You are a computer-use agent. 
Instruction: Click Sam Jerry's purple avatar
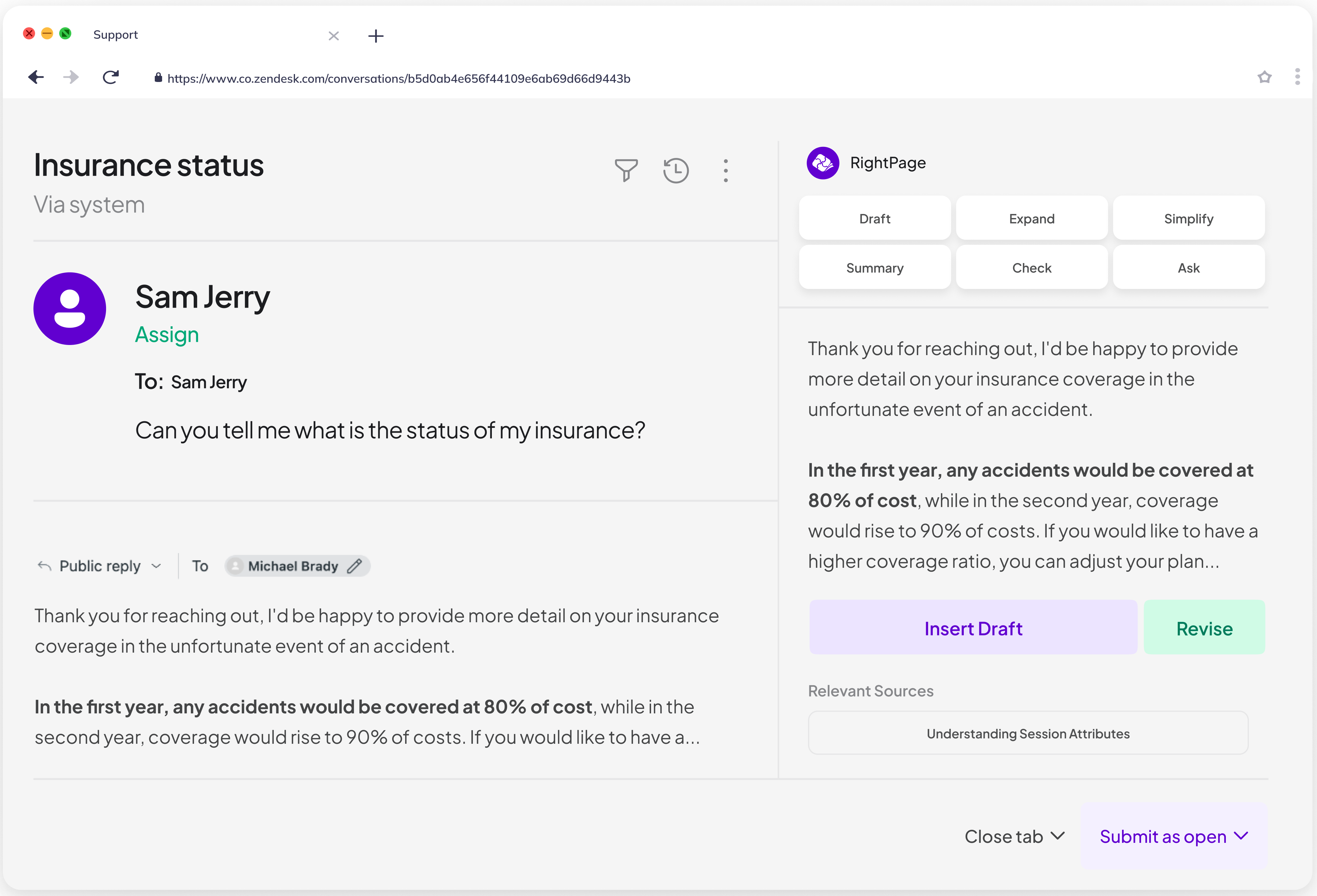click(x=70, y=308)
